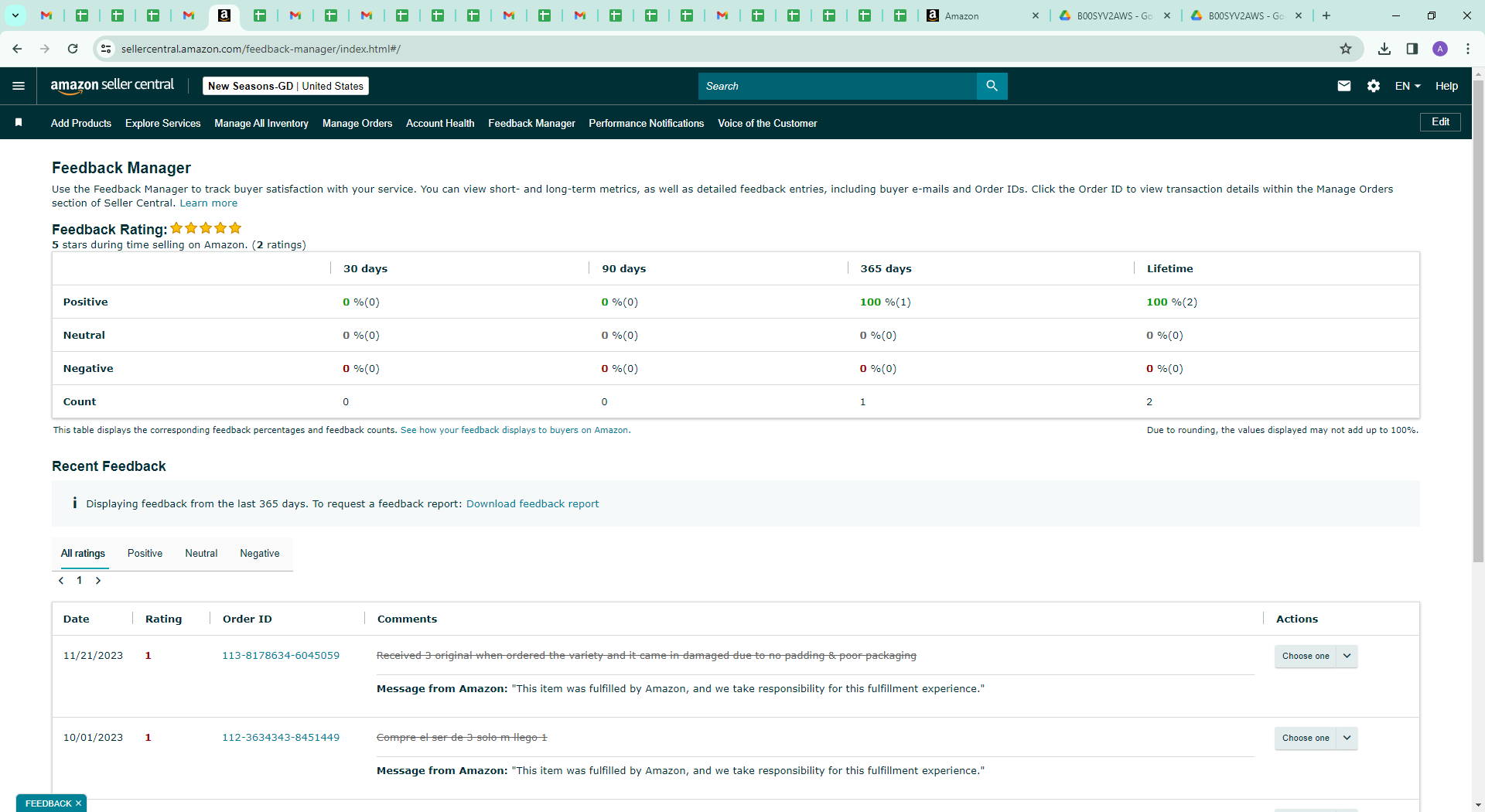Select the Positive feedback tab
Screen dimensions: 1485x812
(x=145, y=554)
